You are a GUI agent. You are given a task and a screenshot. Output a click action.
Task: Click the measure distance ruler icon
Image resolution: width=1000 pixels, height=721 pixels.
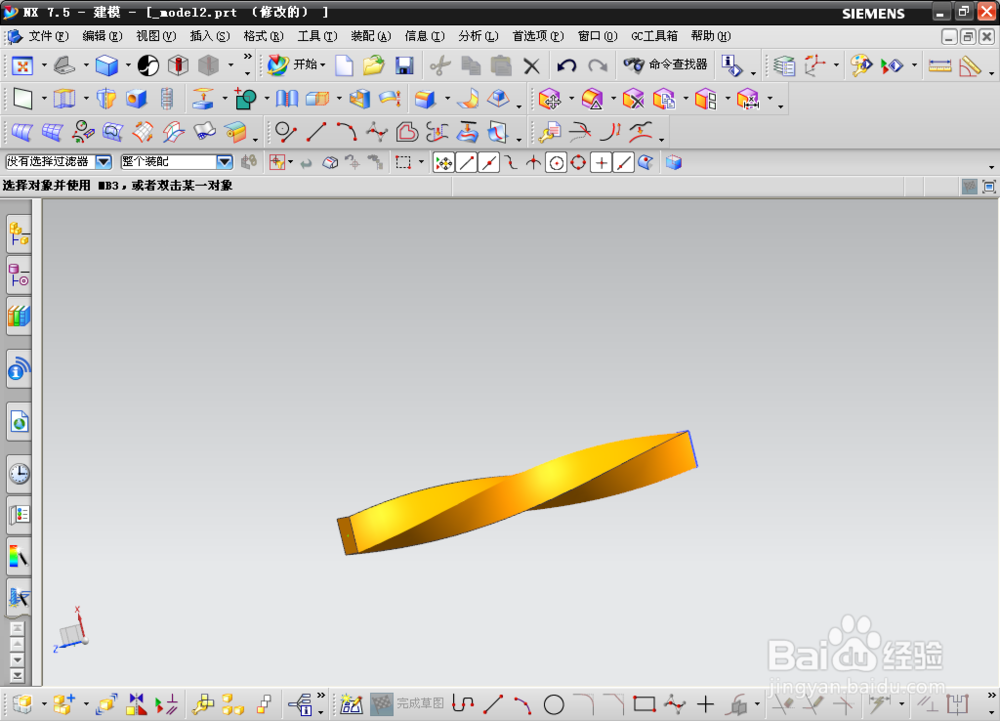pyautogui.click(x=939, y=65)
